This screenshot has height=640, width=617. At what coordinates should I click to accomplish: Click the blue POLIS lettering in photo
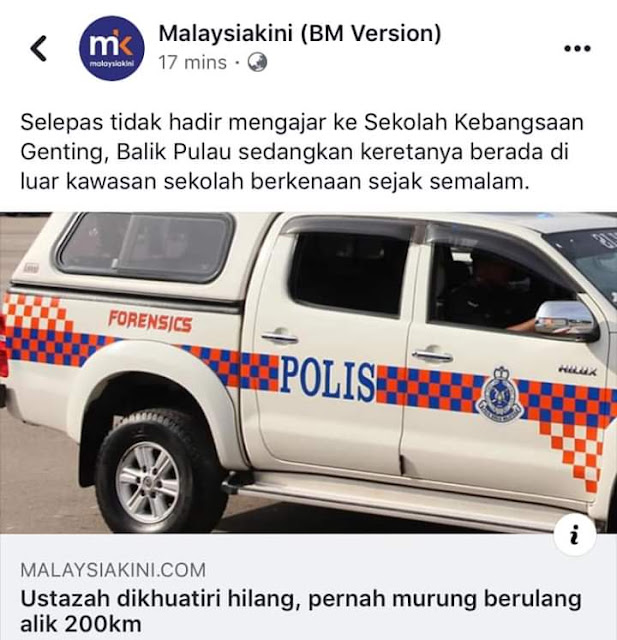tap(328, 379)
